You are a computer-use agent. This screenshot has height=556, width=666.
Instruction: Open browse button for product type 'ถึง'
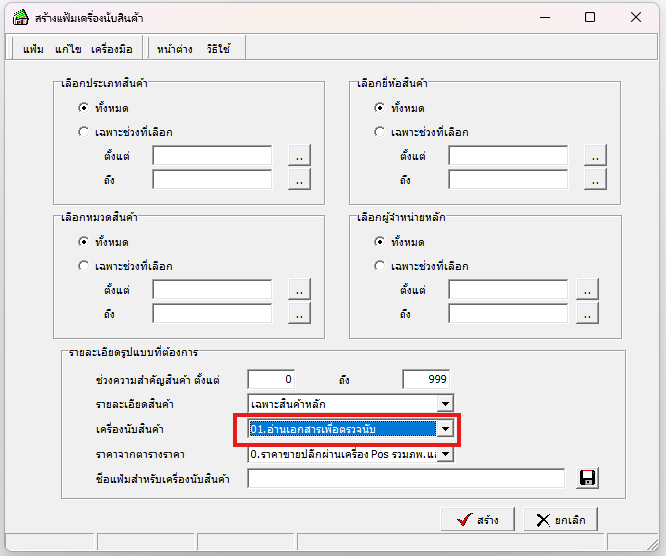299,179
